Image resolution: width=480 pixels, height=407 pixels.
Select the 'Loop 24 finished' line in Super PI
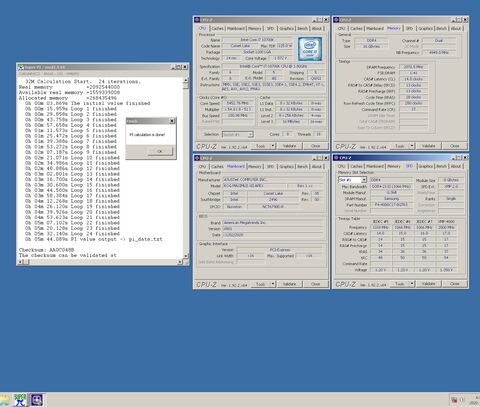[x=72, y=234]
